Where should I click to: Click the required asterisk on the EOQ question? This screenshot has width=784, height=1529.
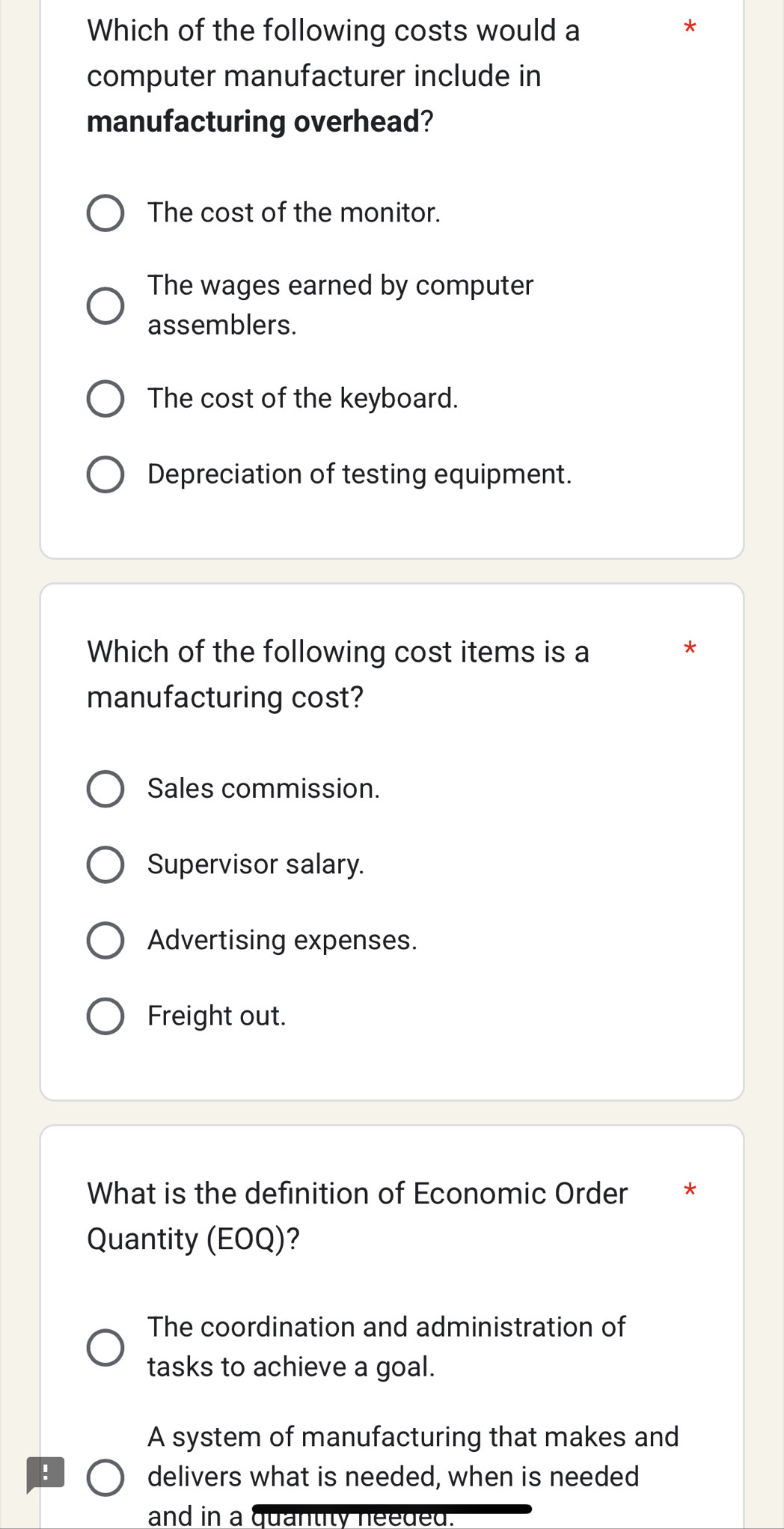[690, 1190]
